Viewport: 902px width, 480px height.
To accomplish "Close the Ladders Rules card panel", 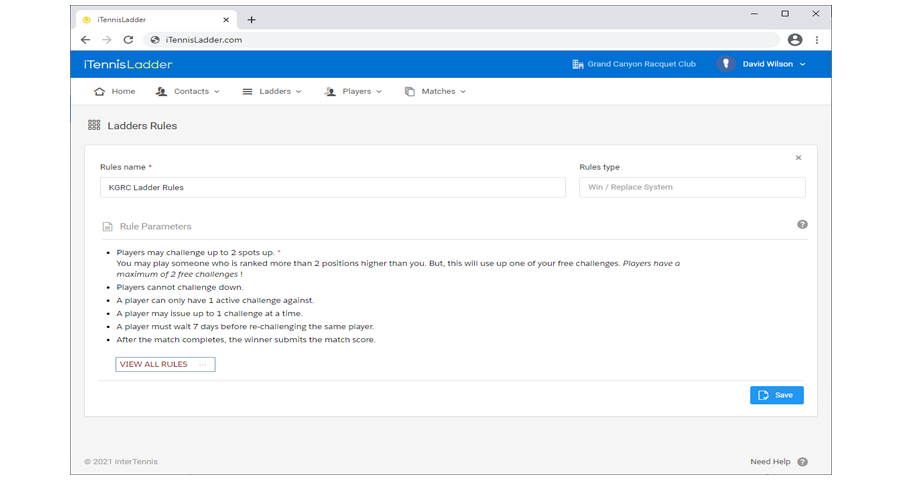I will click(798, 157).
